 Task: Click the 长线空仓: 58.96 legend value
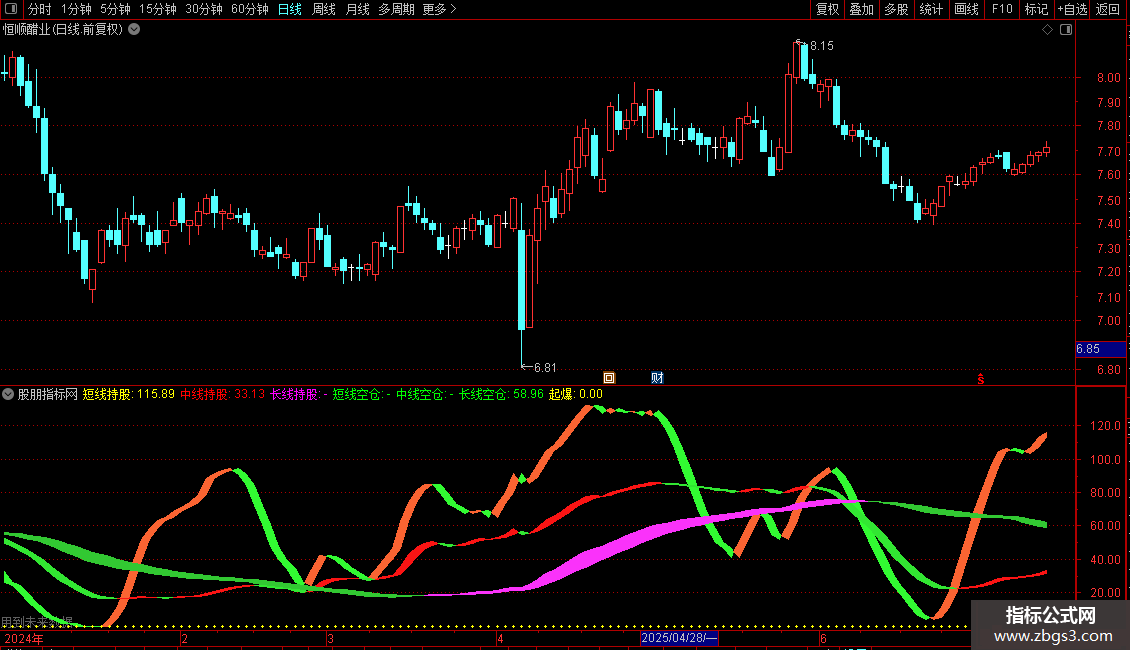pos(502,394)
